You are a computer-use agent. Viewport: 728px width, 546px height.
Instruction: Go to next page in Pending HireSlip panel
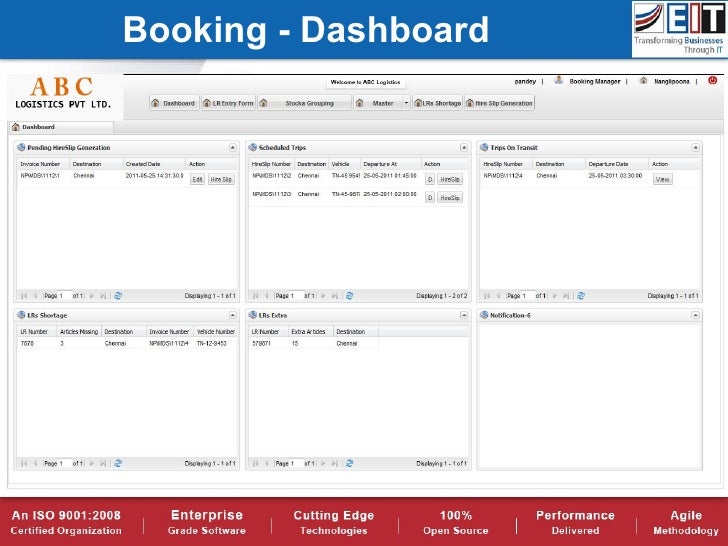tap(91, 296)
